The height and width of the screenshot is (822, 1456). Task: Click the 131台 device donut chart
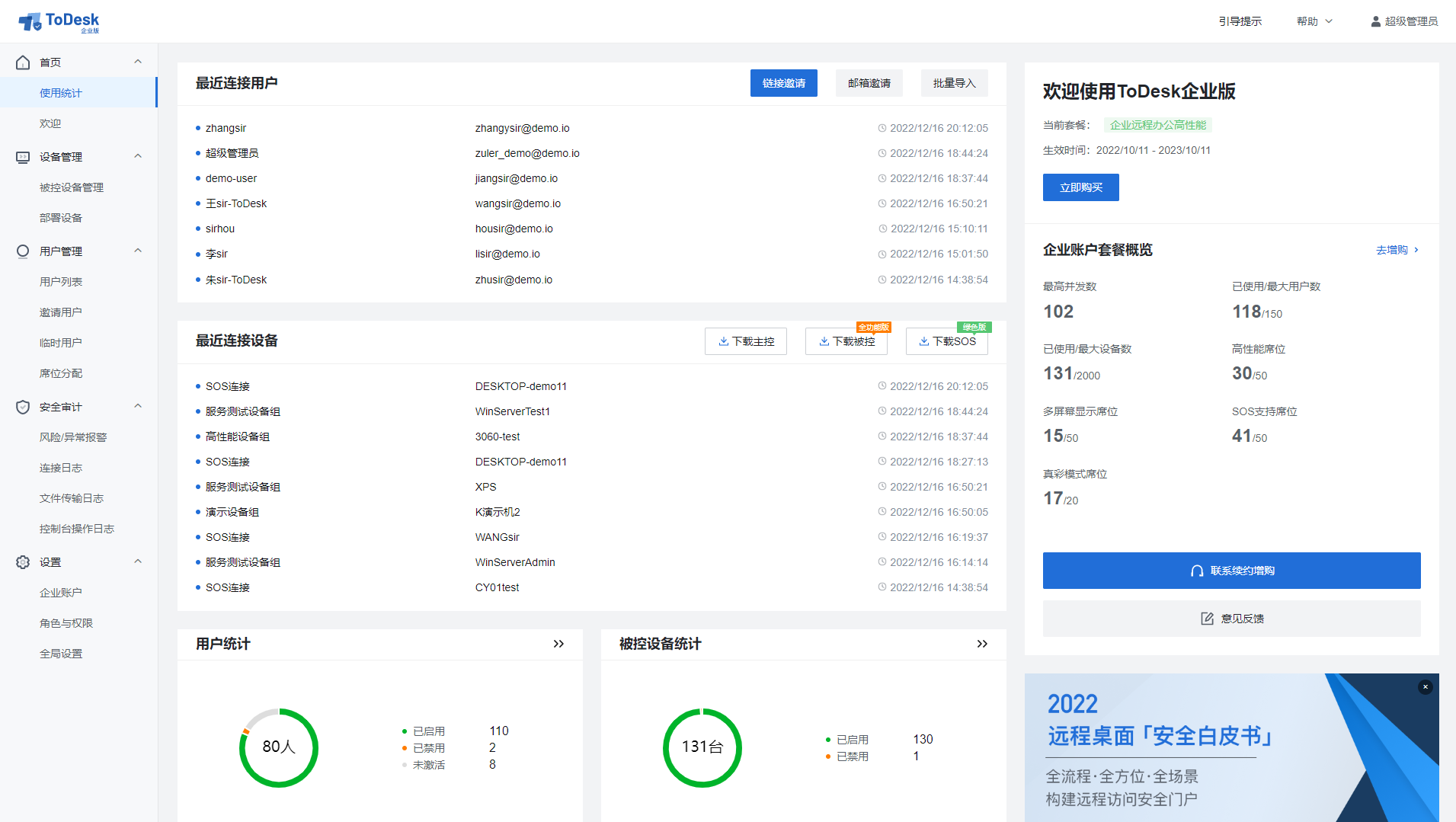tap(702, 747)
